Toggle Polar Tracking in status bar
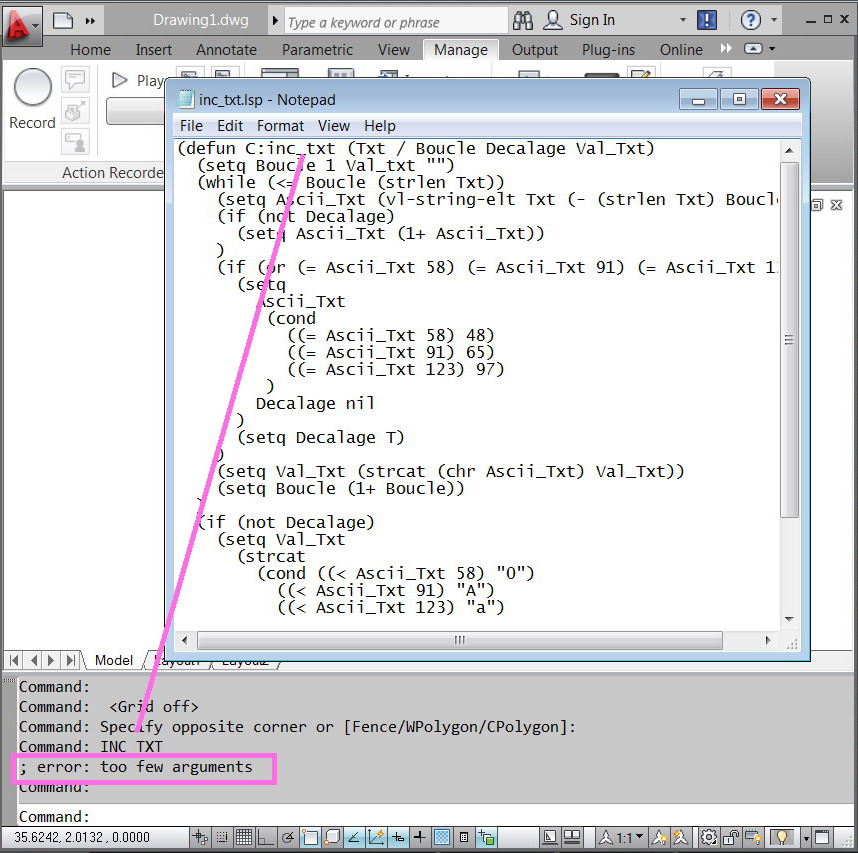 288,838
